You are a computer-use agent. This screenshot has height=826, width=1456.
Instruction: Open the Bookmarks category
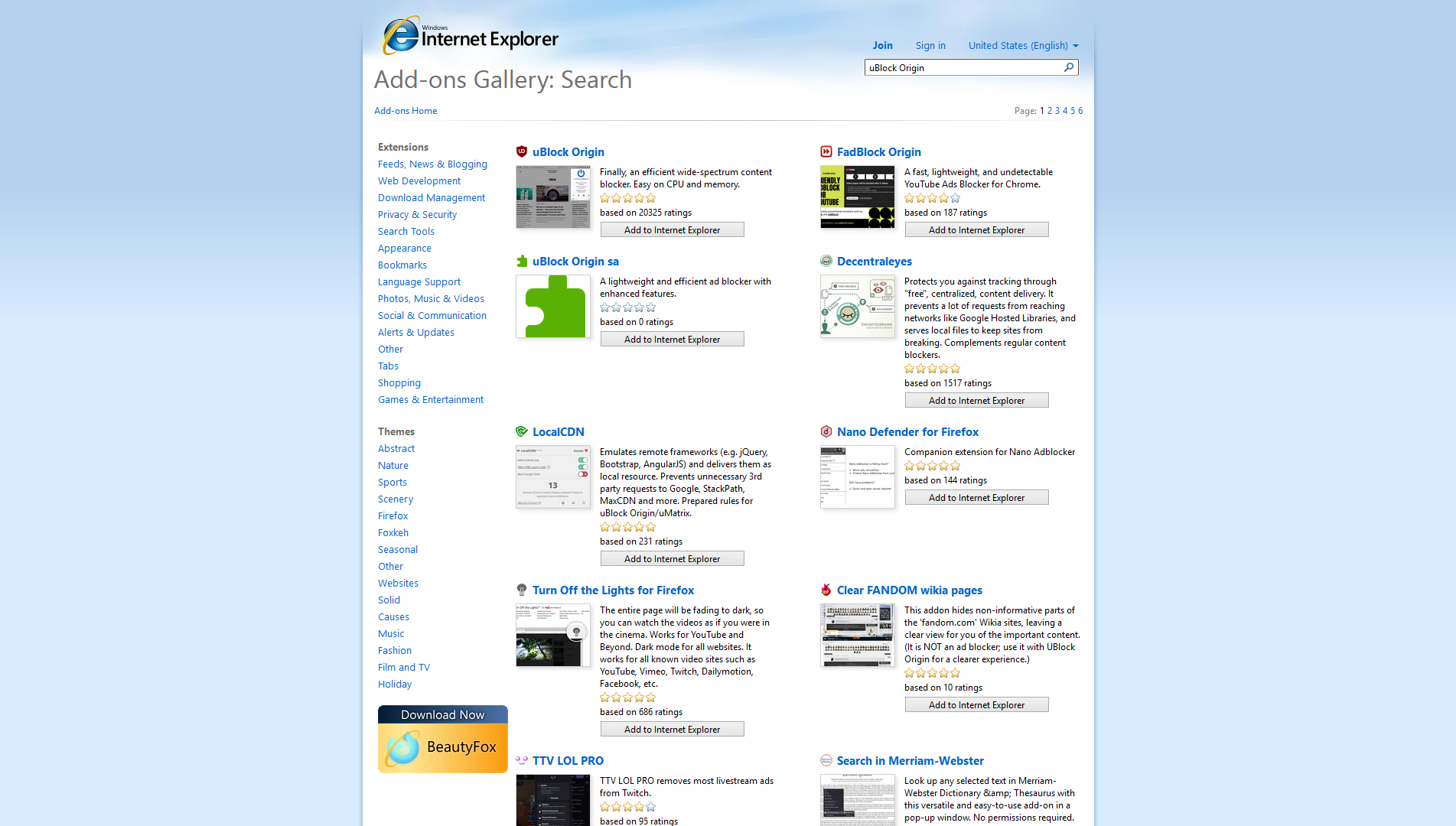pos(402,265)
